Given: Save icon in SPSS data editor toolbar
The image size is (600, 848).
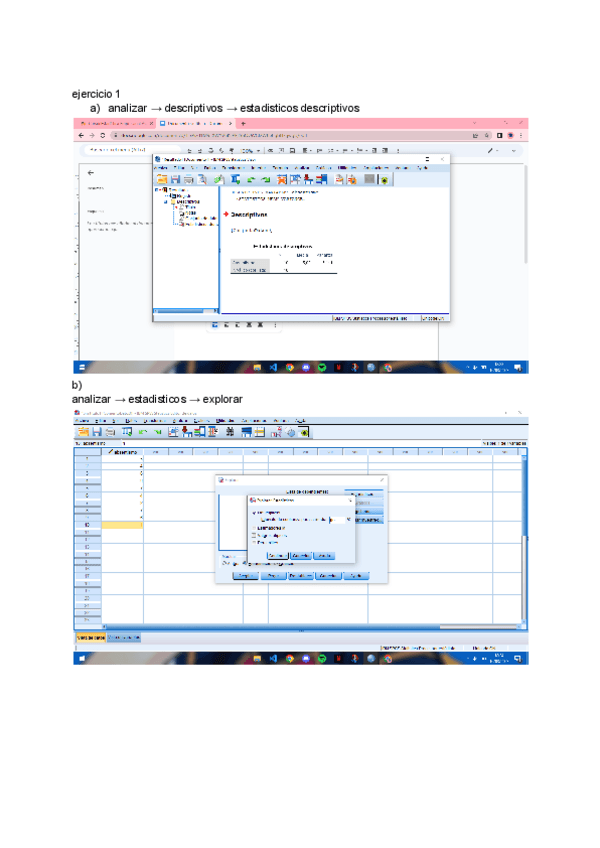Looking at the screenshot, I should [x=97, y=432].
